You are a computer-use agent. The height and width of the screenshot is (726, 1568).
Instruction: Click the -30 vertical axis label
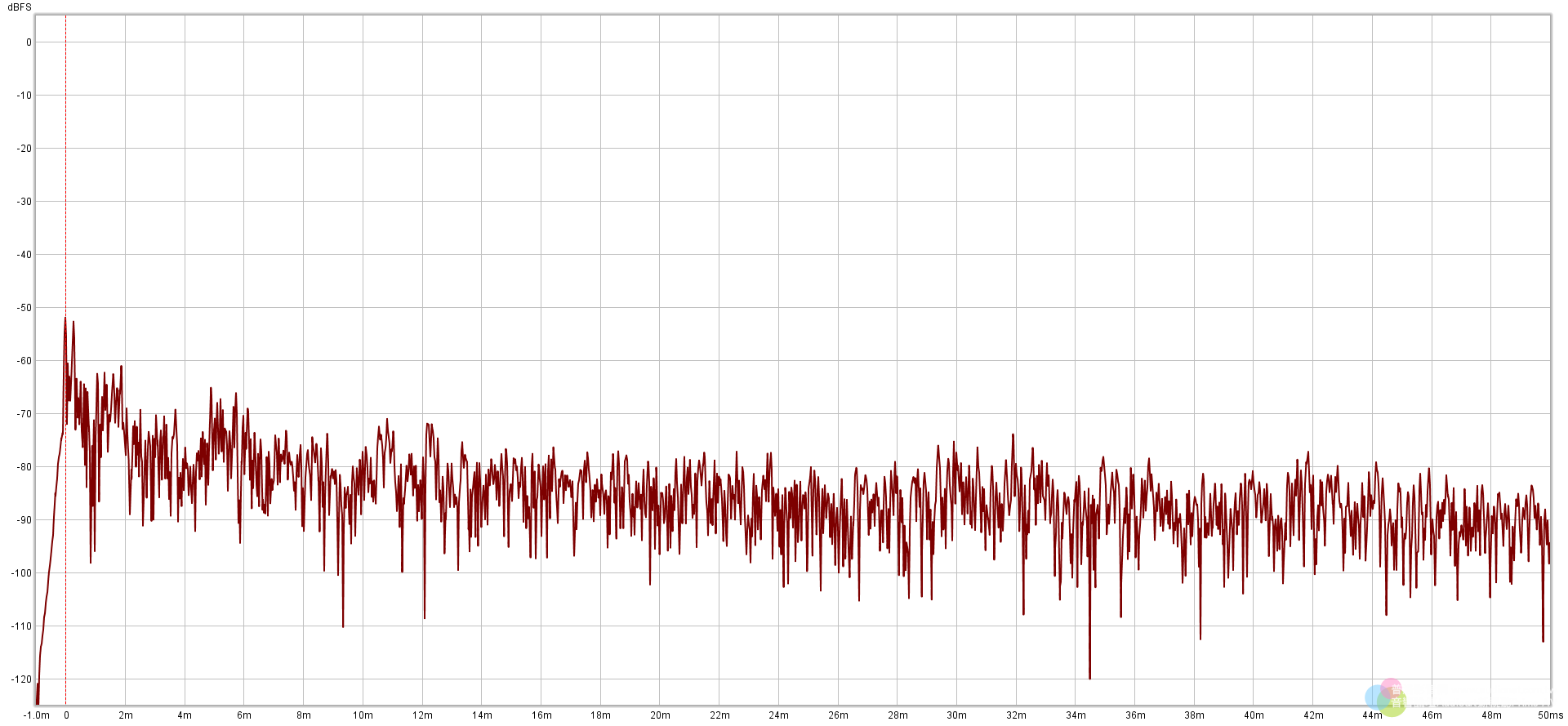tap(24, 202)
